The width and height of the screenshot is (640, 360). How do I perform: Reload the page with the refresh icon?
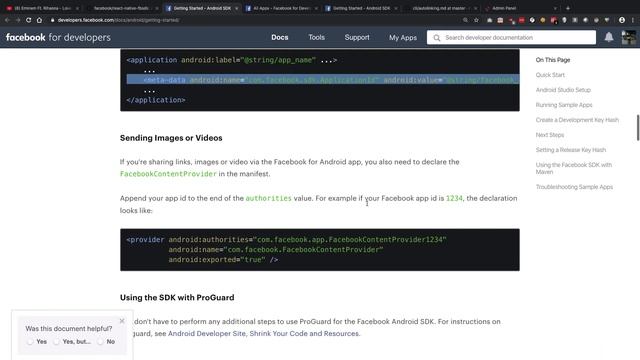(x=28, y=20)
